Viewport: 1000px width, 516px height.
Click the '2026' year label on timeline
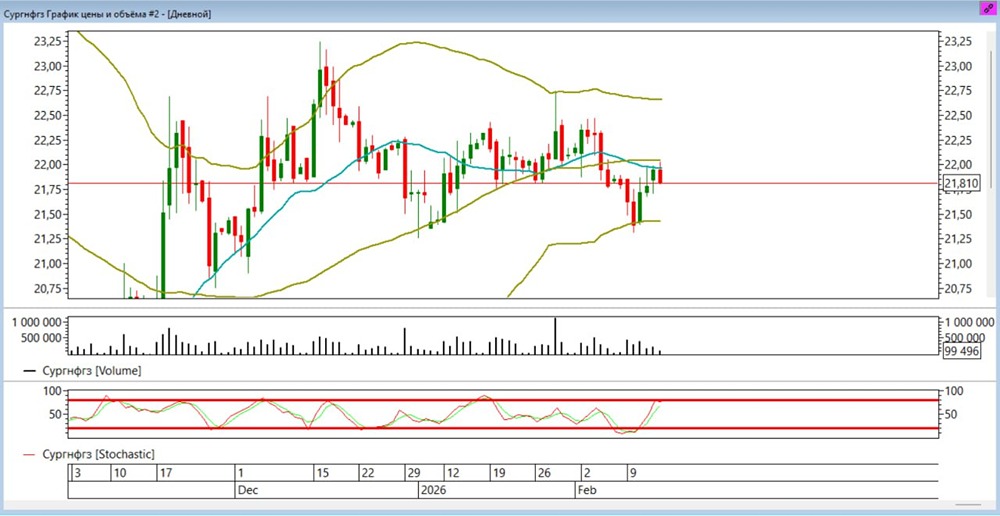(x=432, y=490)
